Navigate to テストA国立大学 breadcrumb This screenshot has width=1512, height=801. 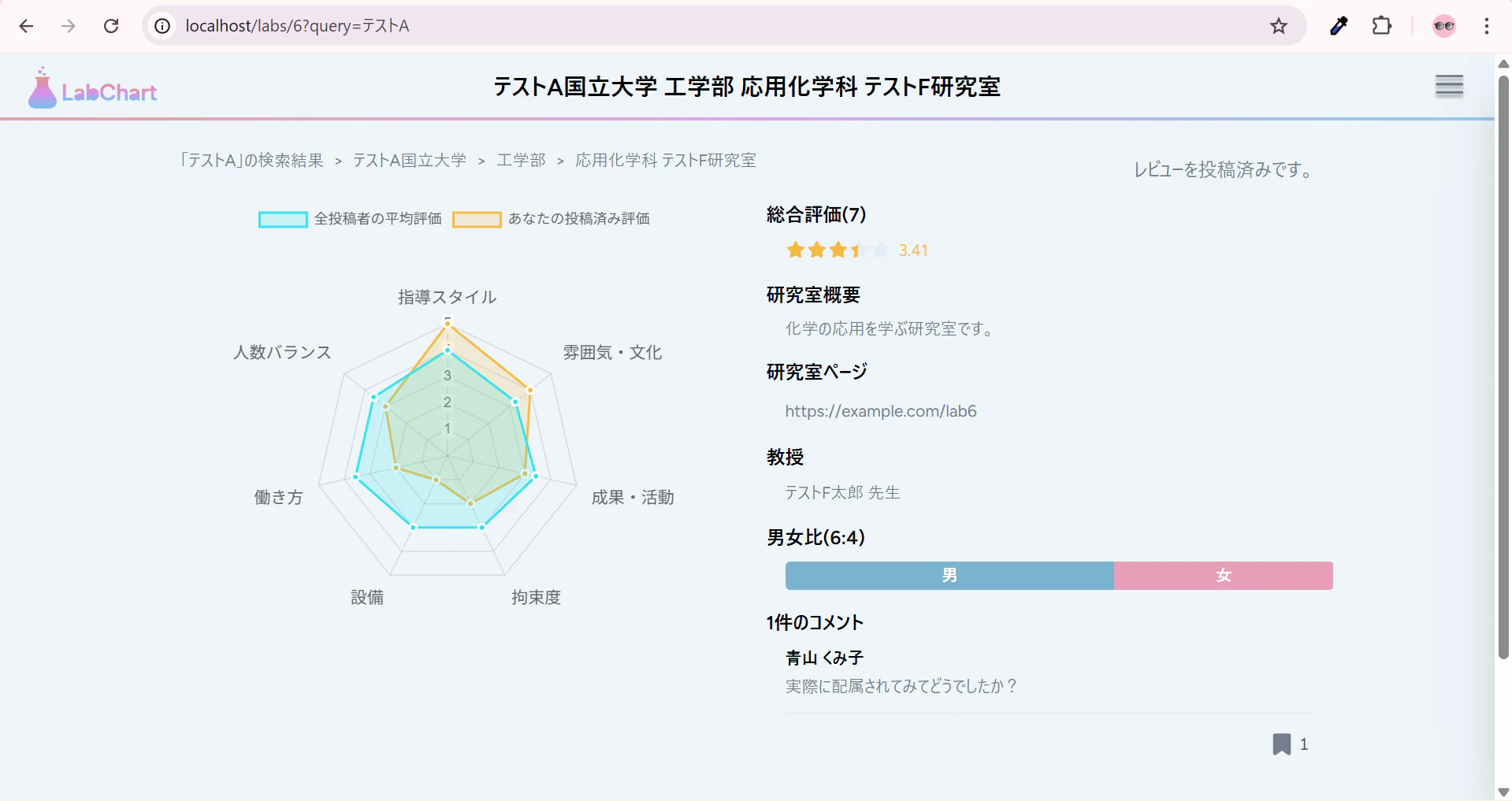[410, 161]
